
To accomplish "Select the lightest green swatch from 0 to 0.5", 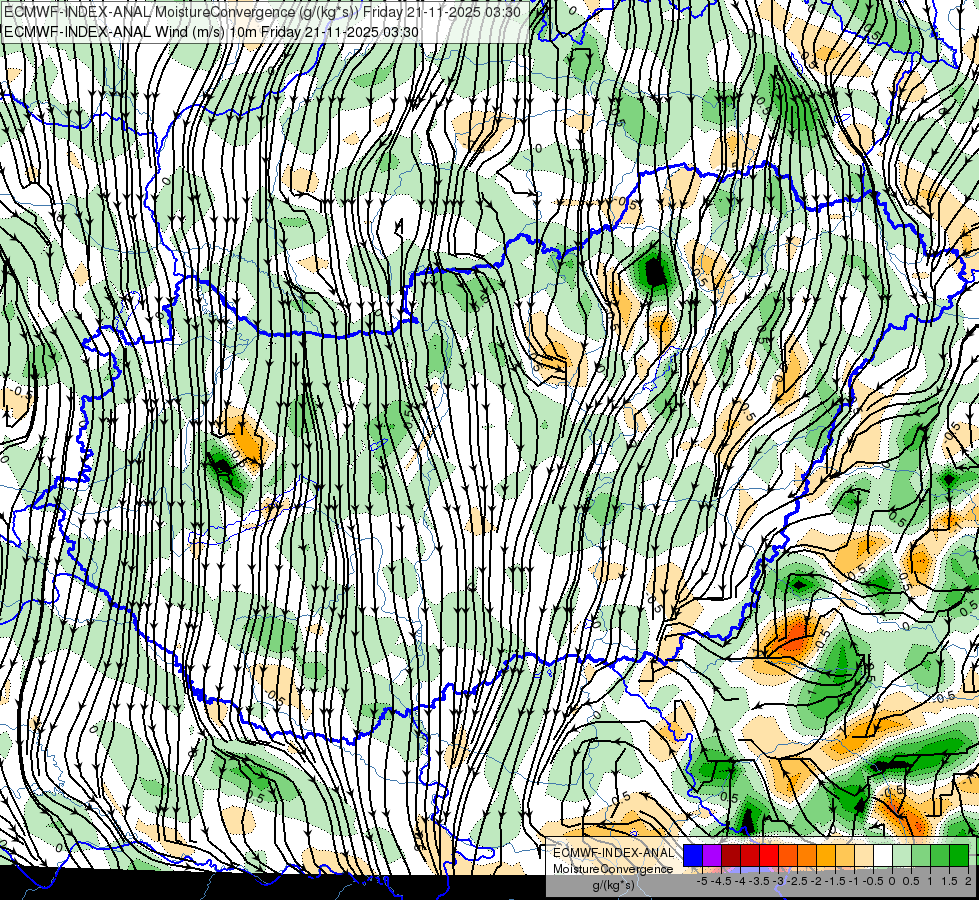I will click(x=902, y=856).
